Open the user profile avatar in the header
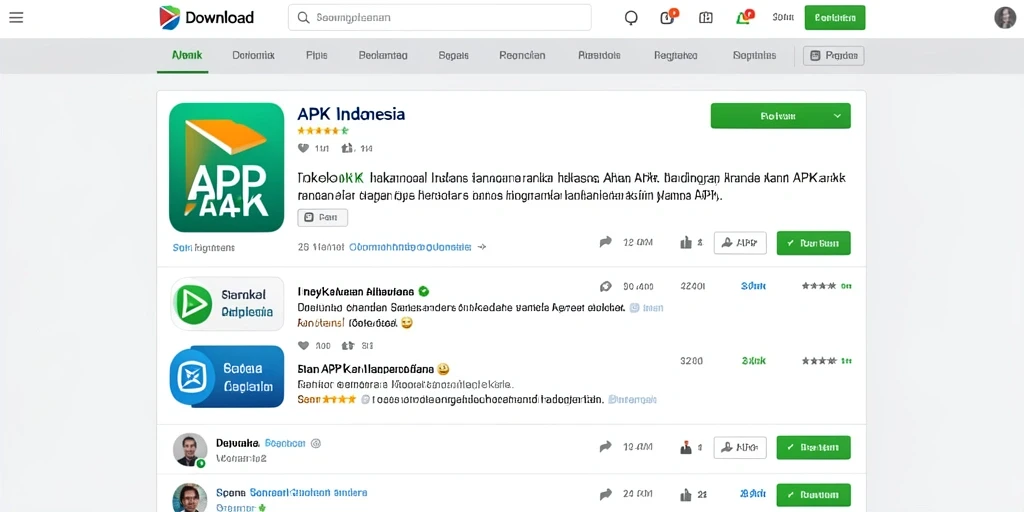Viewport: 1024px width, 512px height. tap(1004, 18)
